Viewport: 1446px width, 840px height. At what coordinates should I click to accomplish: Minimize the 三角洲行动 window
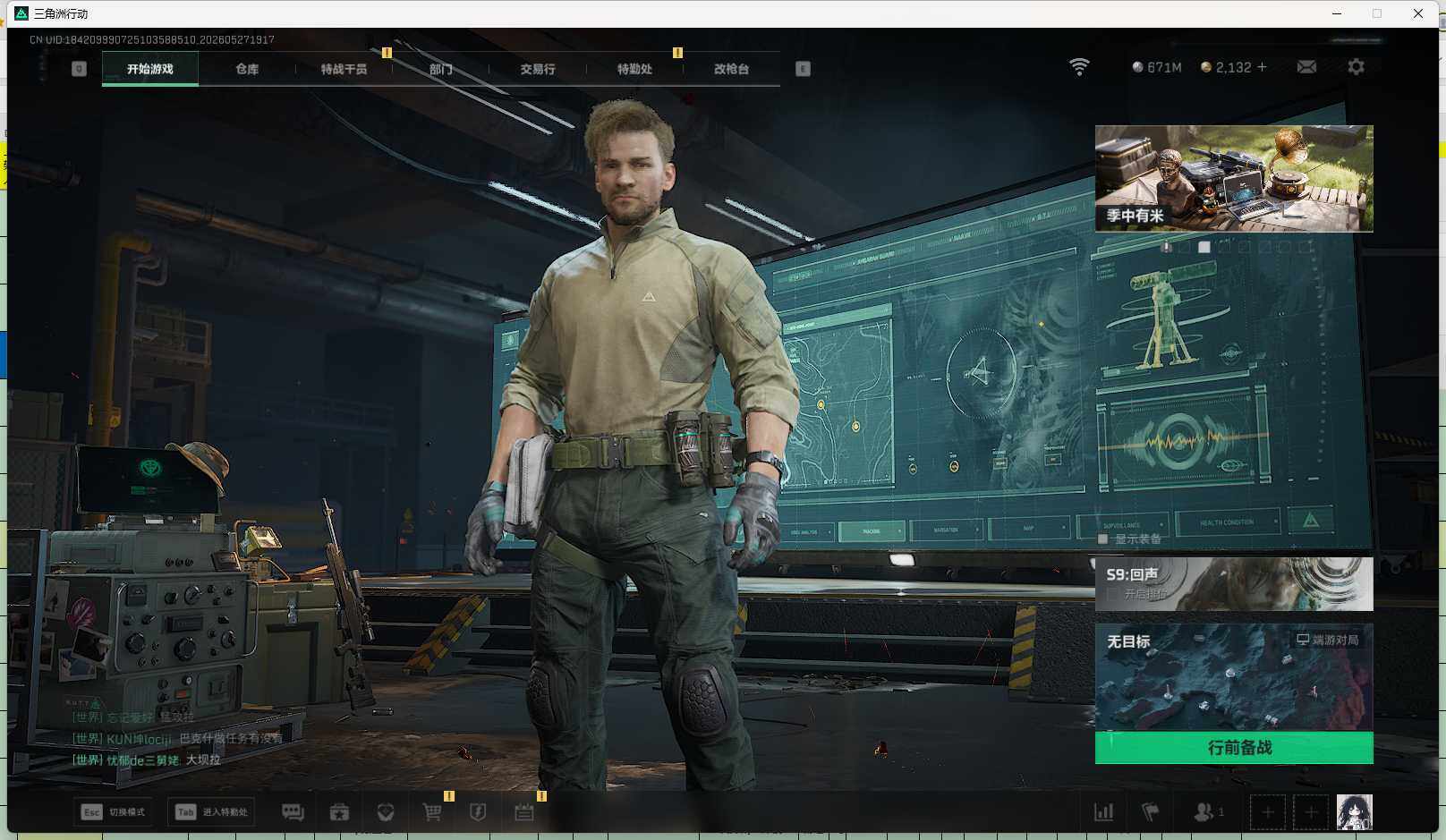1337,13
